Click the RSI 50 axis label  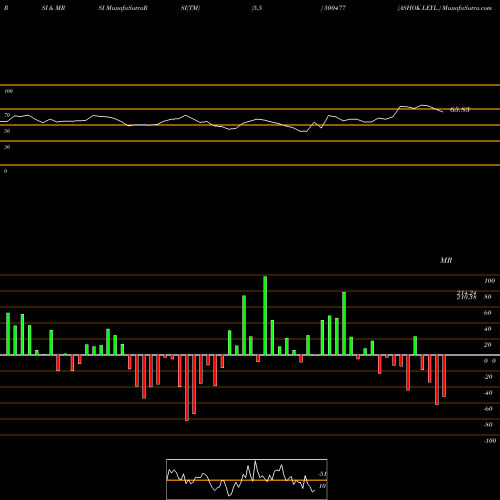pos(7,131)
